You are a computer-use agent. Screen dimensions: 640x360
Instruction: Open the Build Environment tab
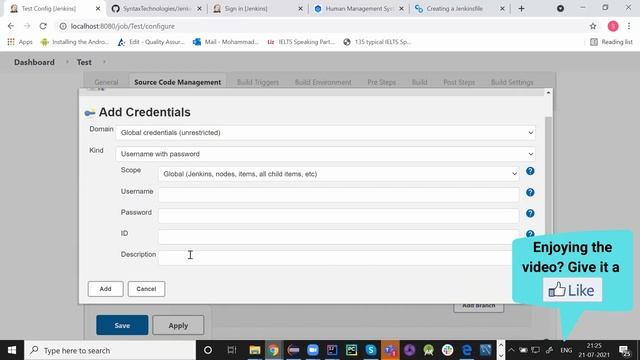click(323, 82)
